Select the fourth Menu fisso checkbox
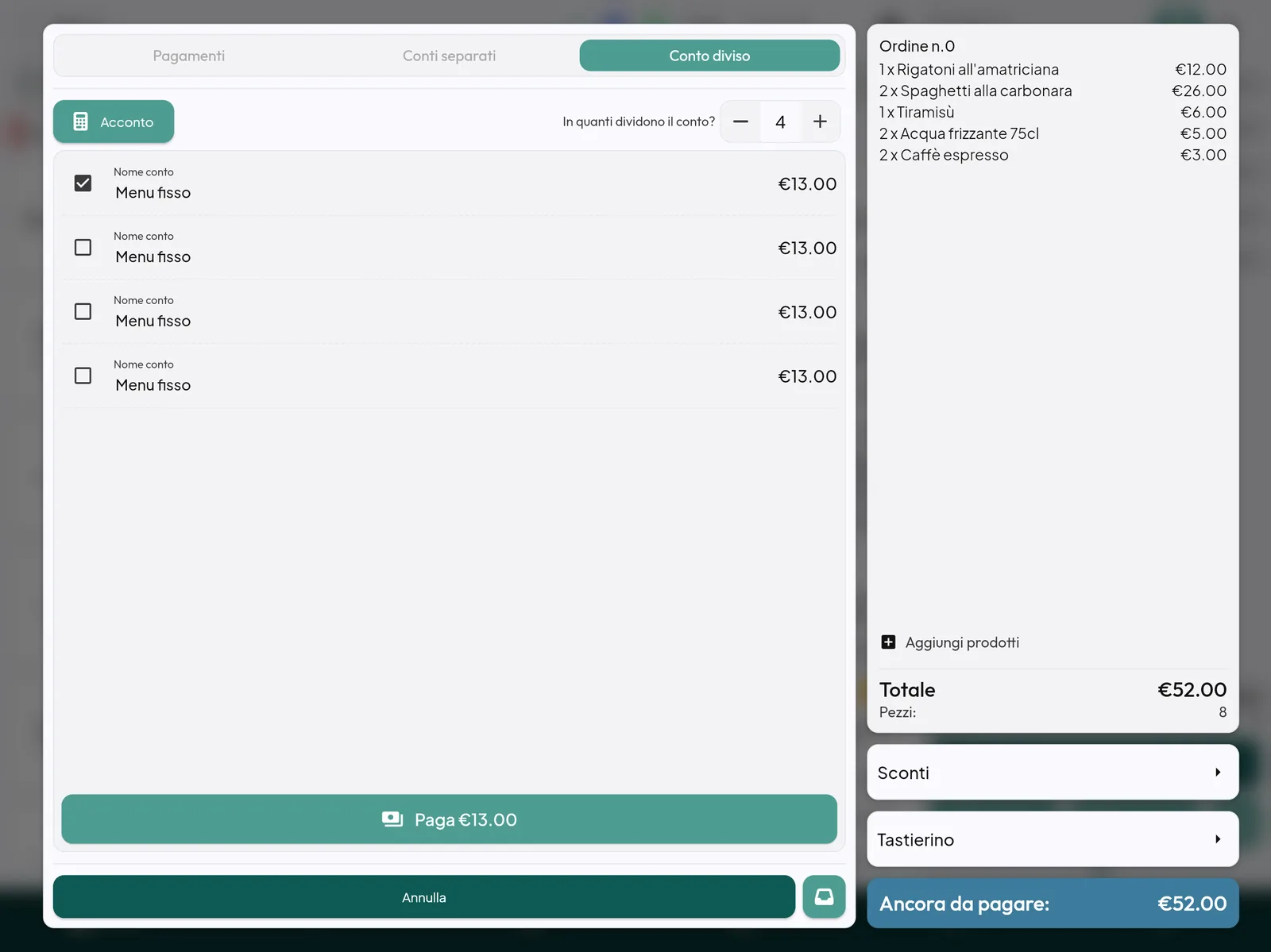This screenshot has height=952, width=1271. tap(83, 376)
